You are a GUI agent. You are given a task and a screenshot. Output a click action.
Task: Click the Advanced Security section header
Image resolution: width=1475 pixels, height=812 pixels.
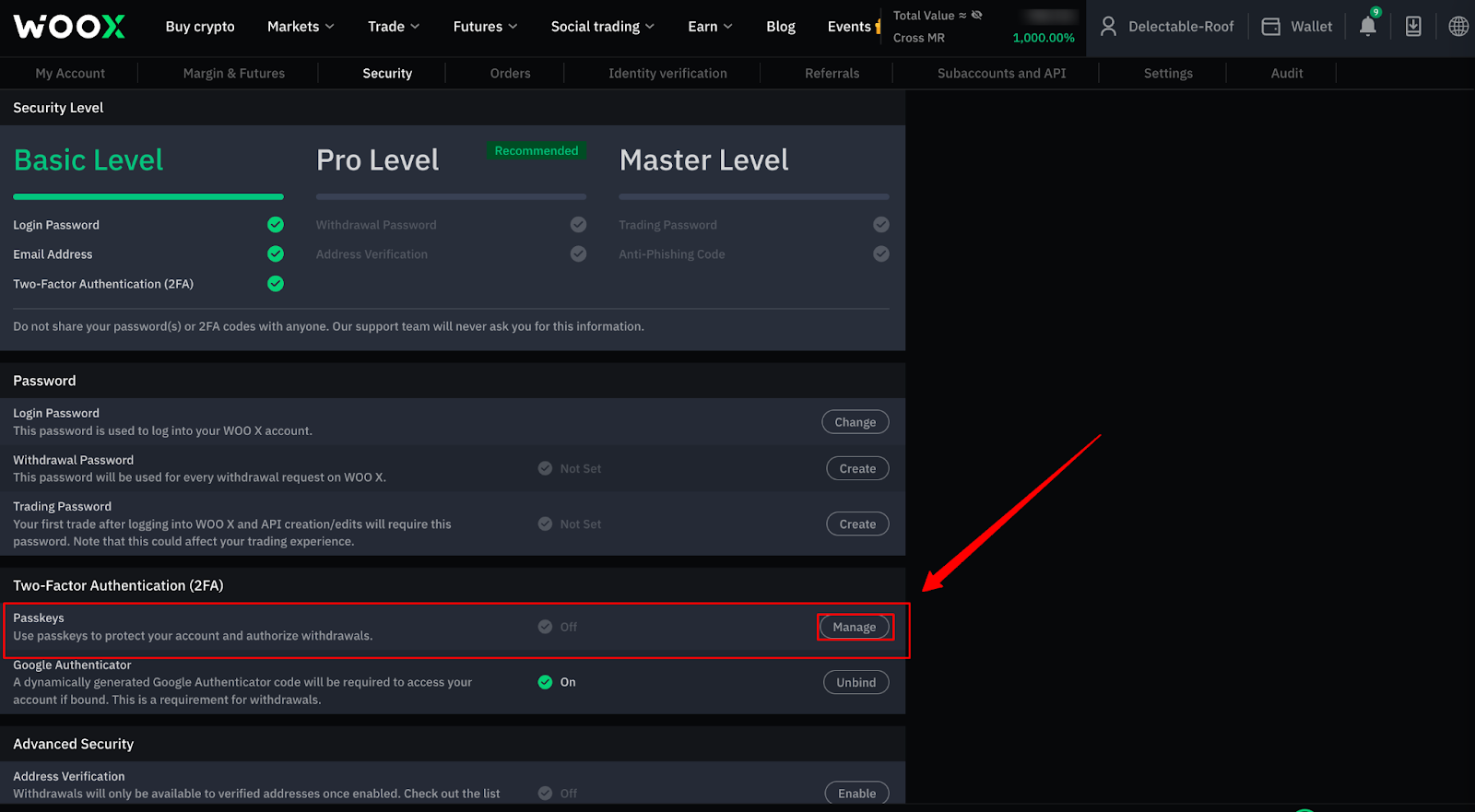(73, 744)
